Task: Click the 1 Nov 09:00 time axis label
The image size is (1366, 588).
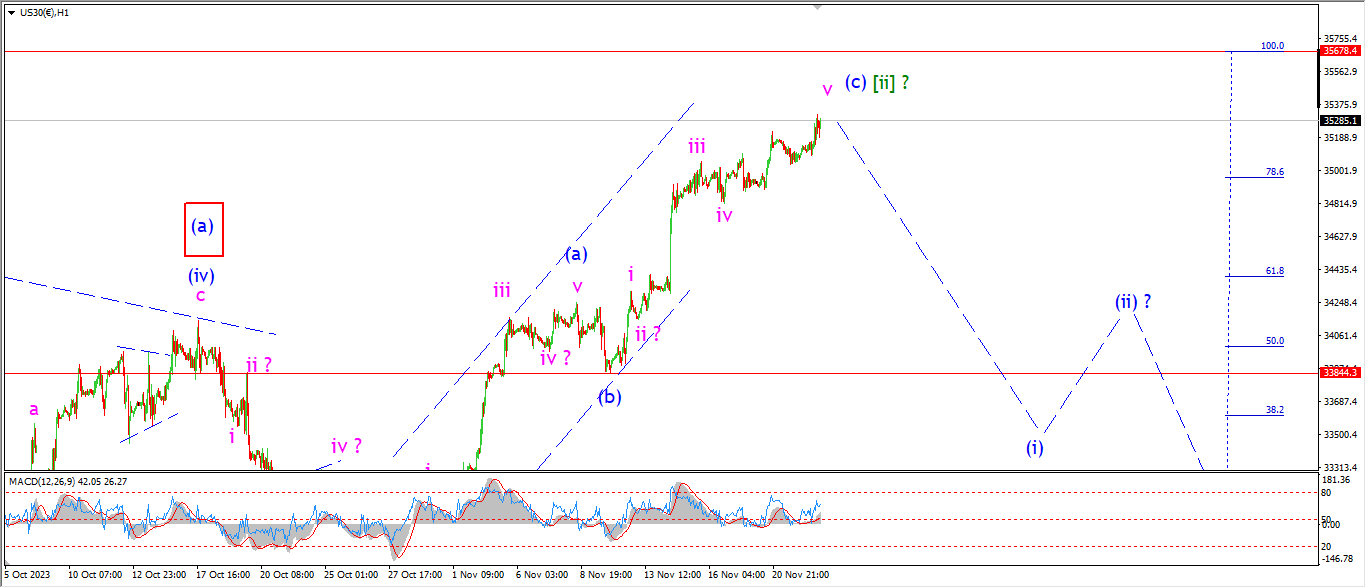Action: pos(476,575)
